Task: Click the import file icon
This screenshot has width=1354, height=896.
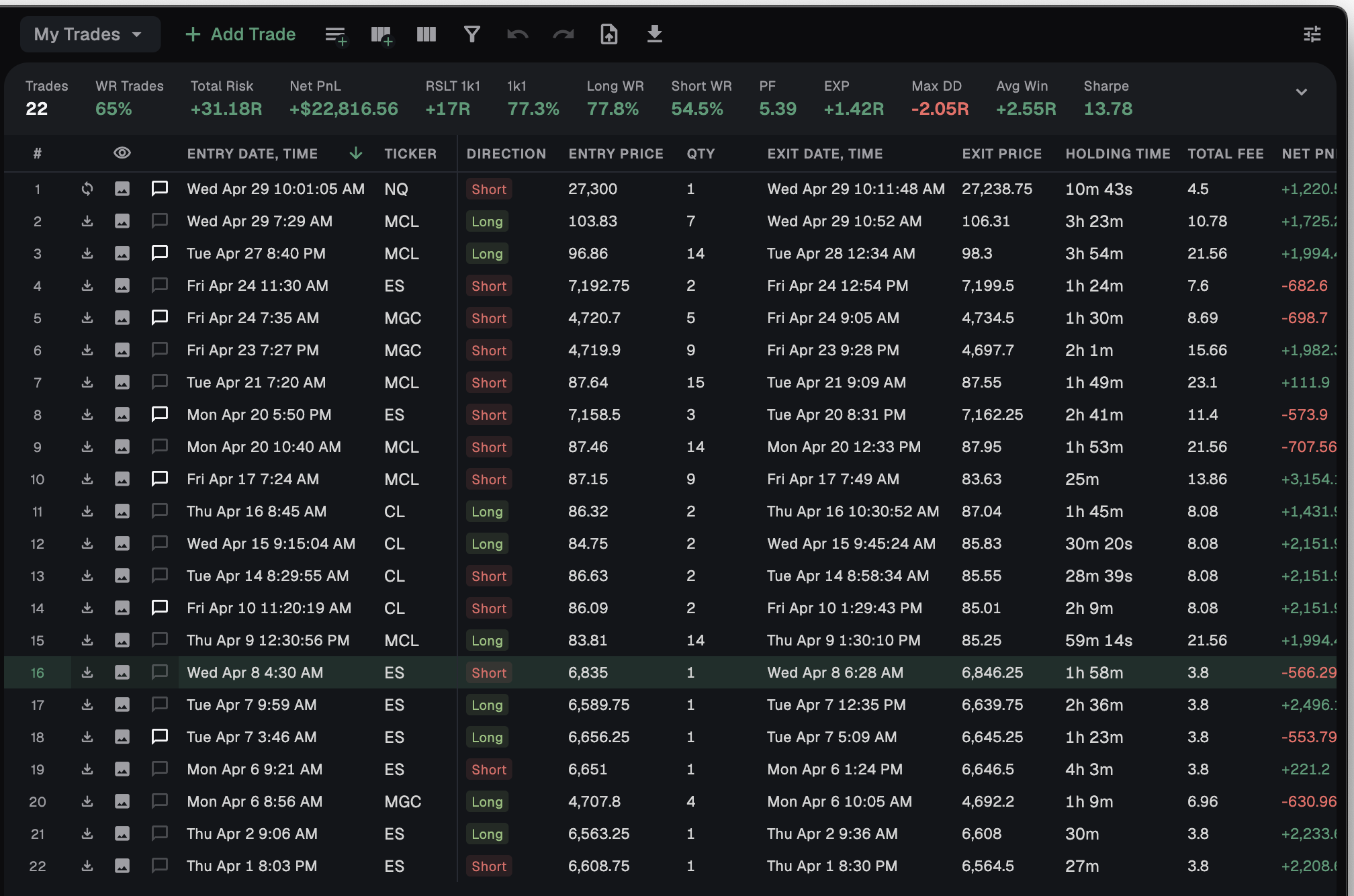Action: 608,34
